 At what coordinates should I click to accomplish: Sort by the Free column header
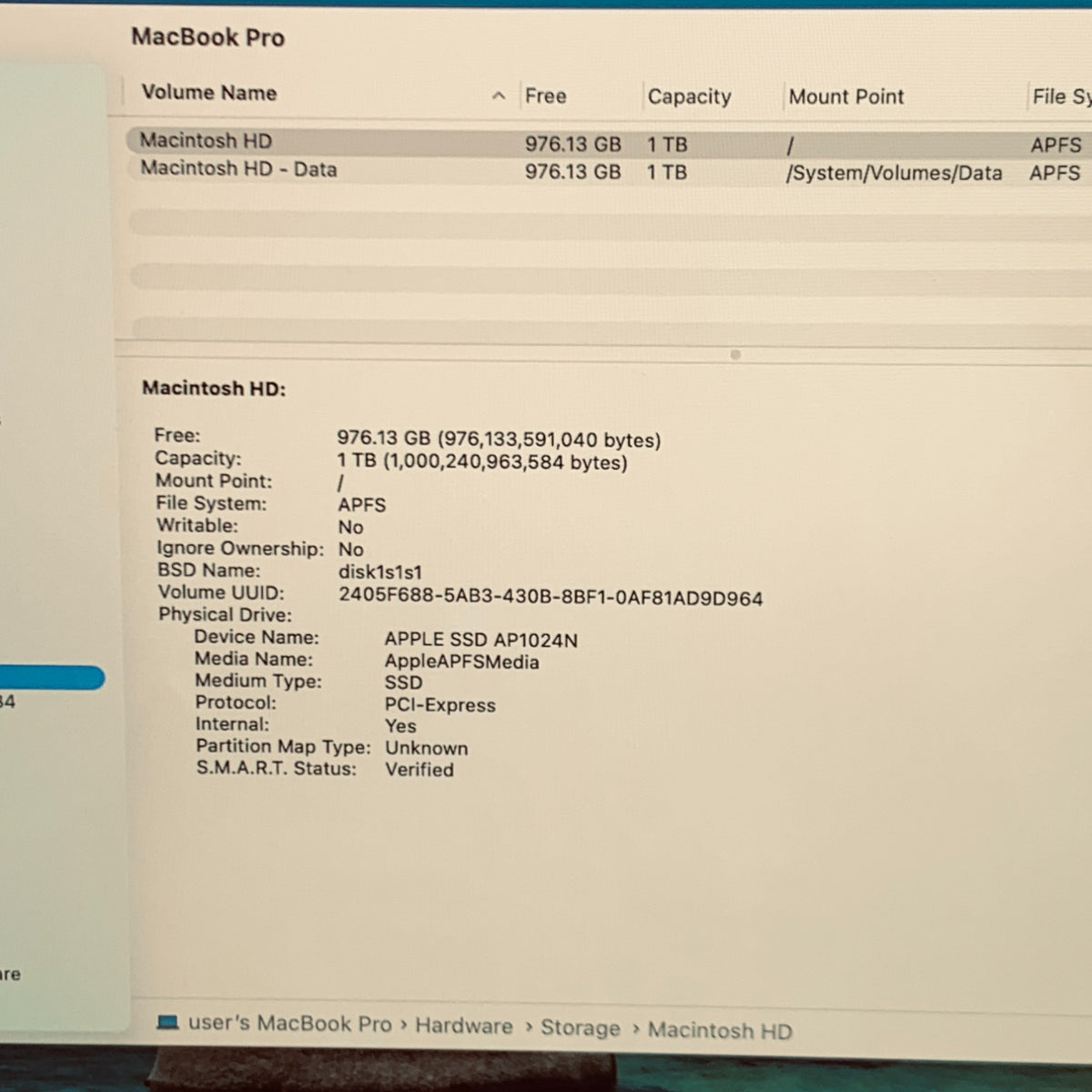(545, 96)
